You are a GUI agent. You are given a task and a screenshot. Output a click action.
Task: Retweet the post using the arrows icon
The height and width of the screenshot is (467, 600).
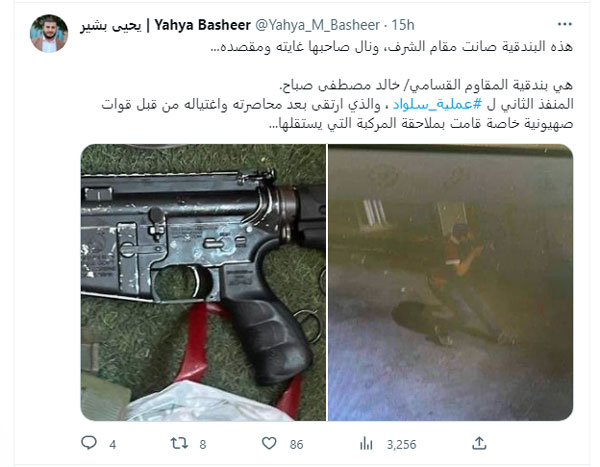click(x=179, y=443)
